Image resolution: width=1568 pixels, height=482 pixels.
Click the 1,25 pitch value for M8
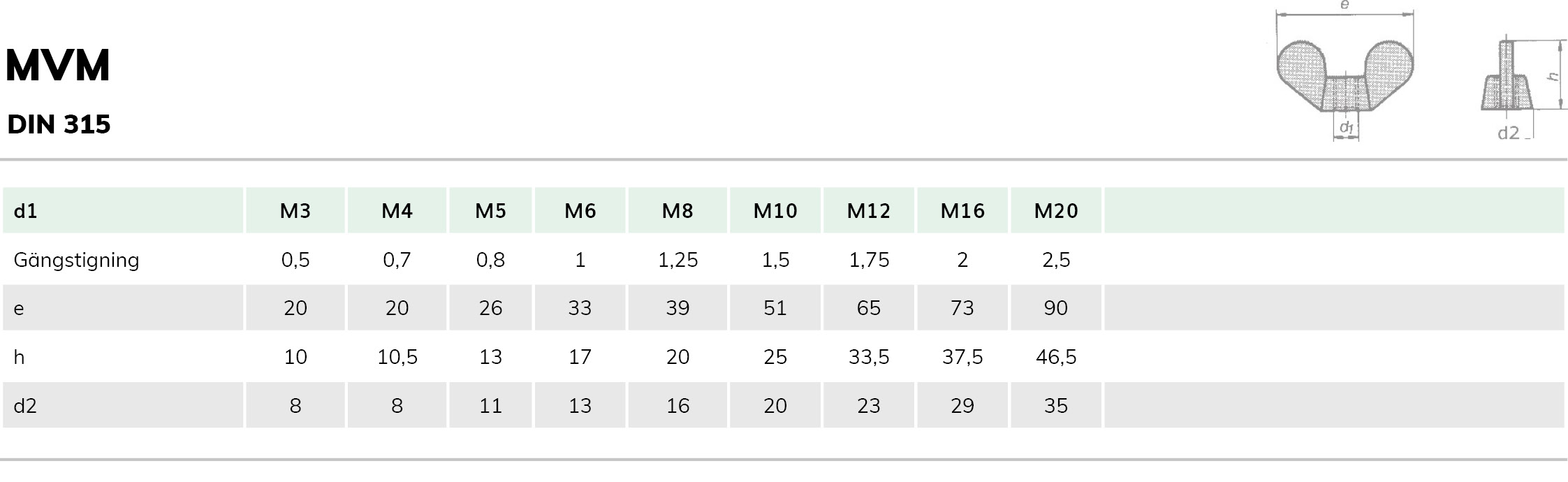[x=677, y=260]
